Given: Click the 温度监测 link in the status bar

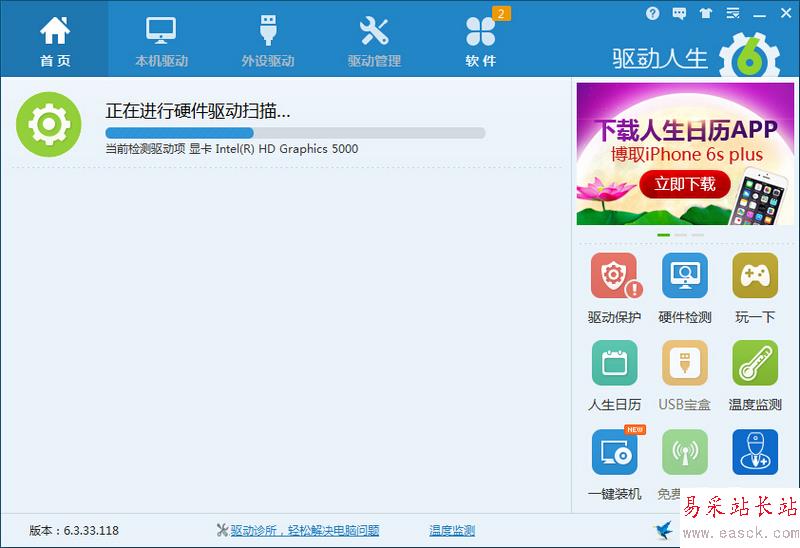Looking at the screenshot, I should [x=452, y=530].
